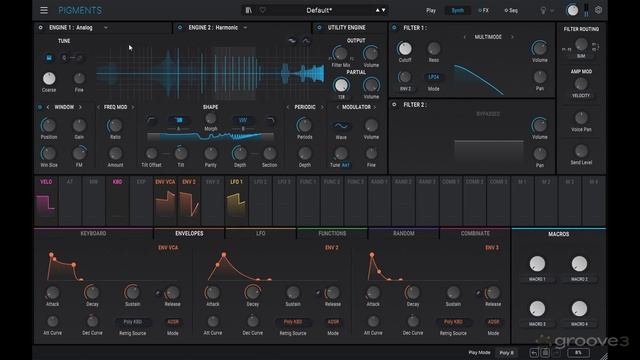Select previous Filter 1 type arrow

tap(464, 37)
